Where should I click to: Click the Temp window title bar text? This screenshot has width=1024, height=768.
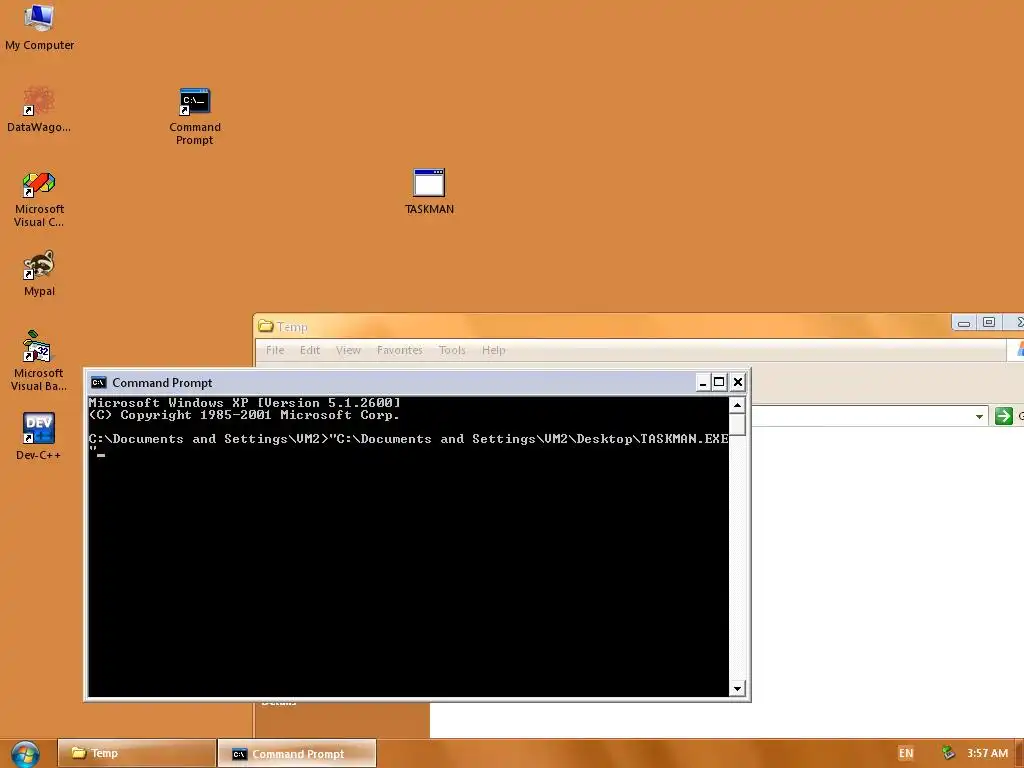[x=292, y=327]
